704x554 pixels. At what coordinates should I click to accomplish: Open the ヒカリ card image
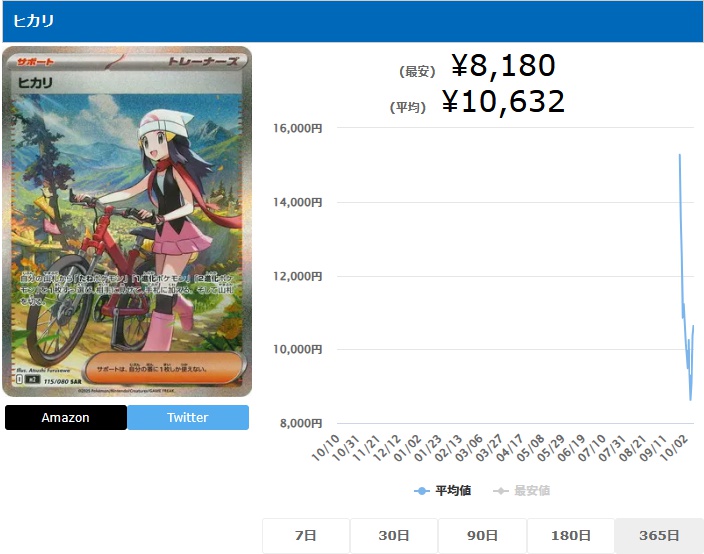click(x=127, y=221)
